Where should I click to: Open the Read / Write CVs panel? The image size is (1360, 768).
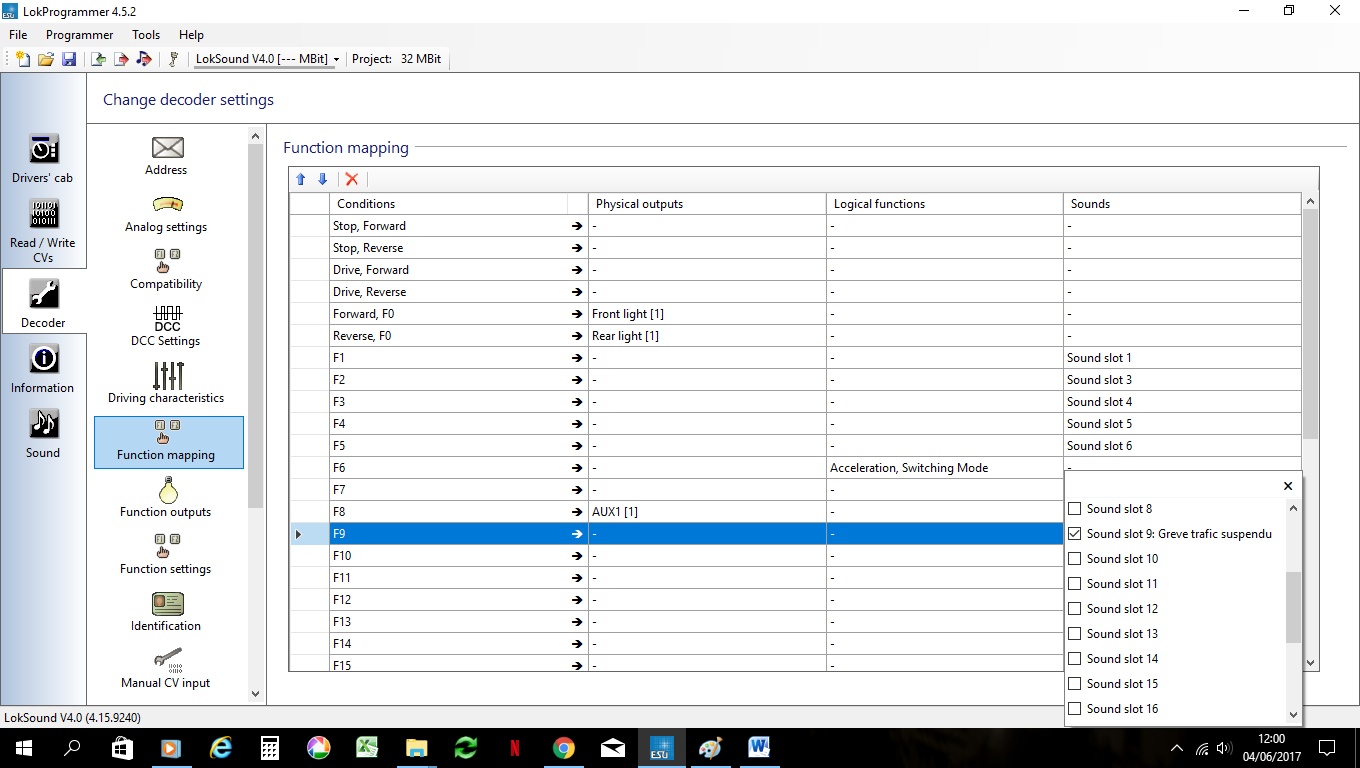point(43,231)
